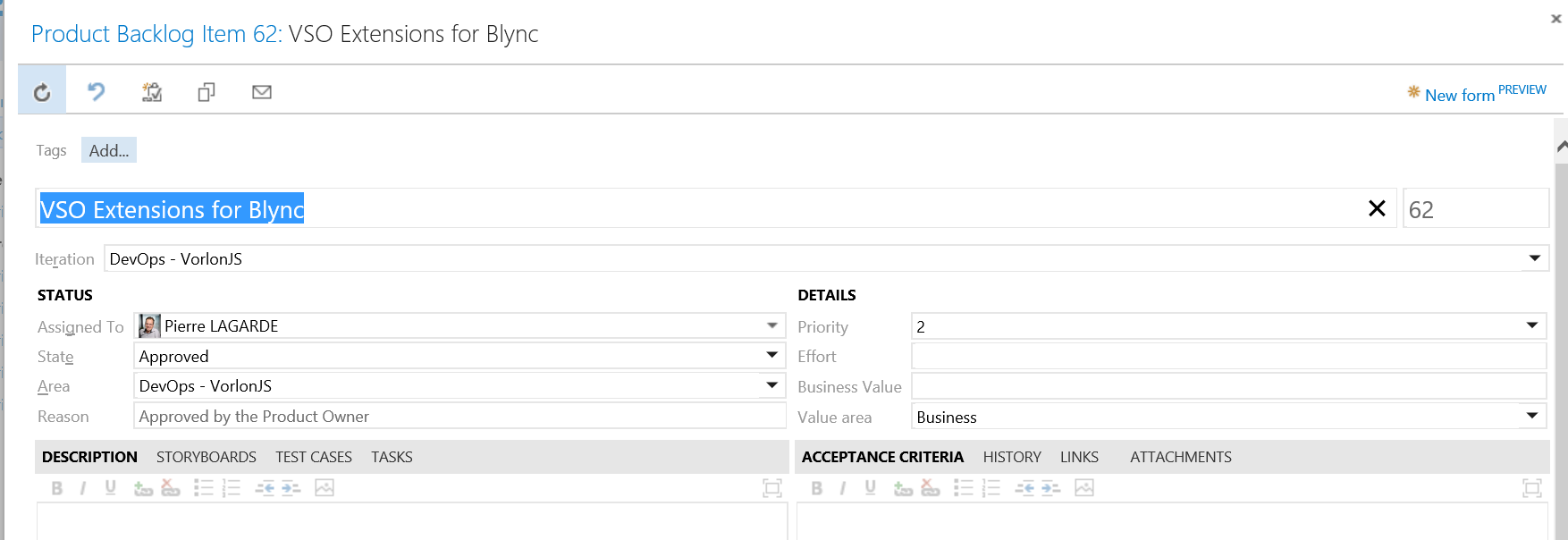Toggle bold in the Description editor

[x=57, y=488]
